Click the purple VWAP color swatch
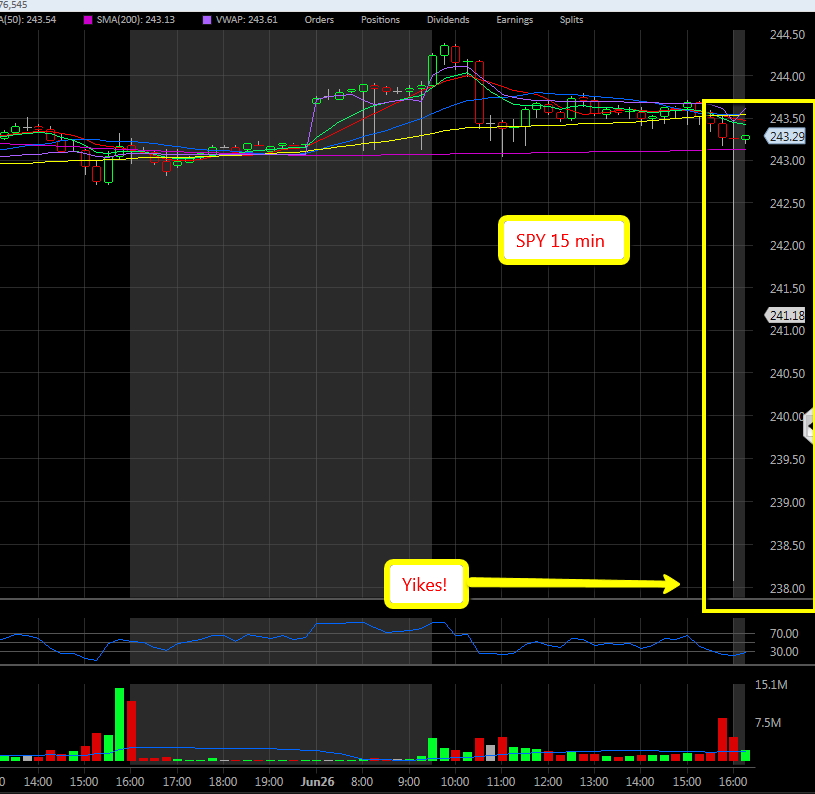815x794 pixels. [207, 20]
